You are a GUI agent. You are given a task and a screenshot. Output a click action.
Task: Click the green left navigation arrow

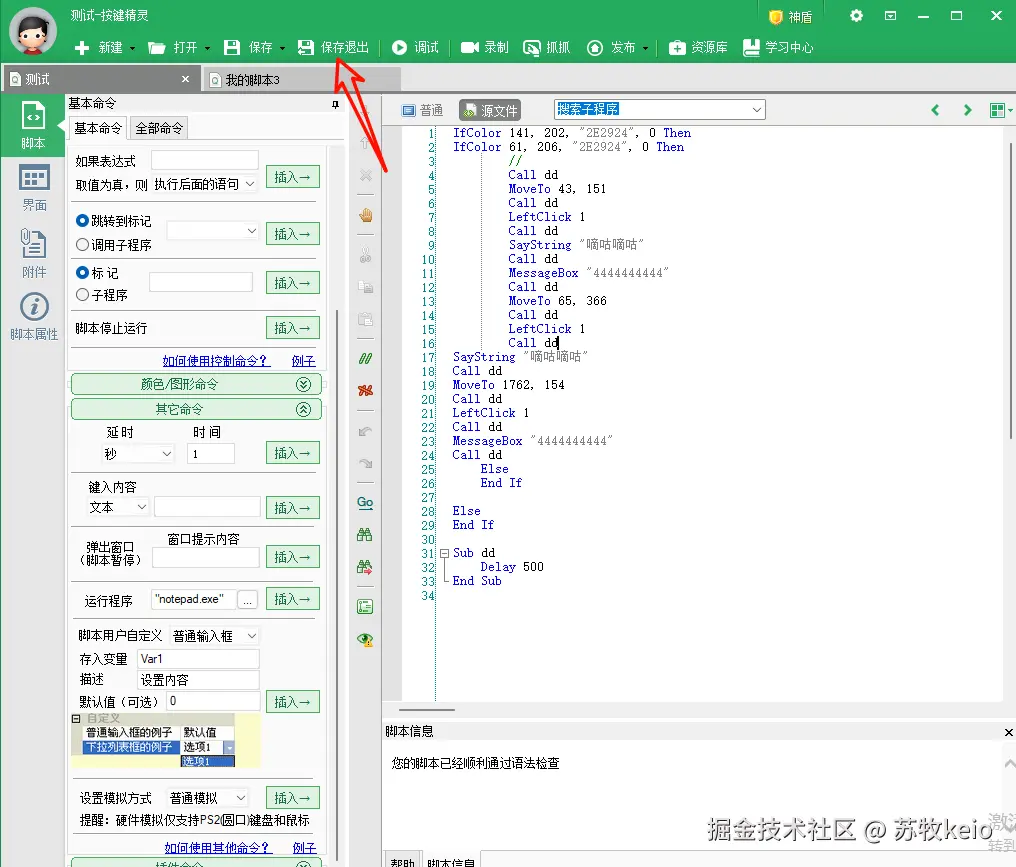point(935,110)
